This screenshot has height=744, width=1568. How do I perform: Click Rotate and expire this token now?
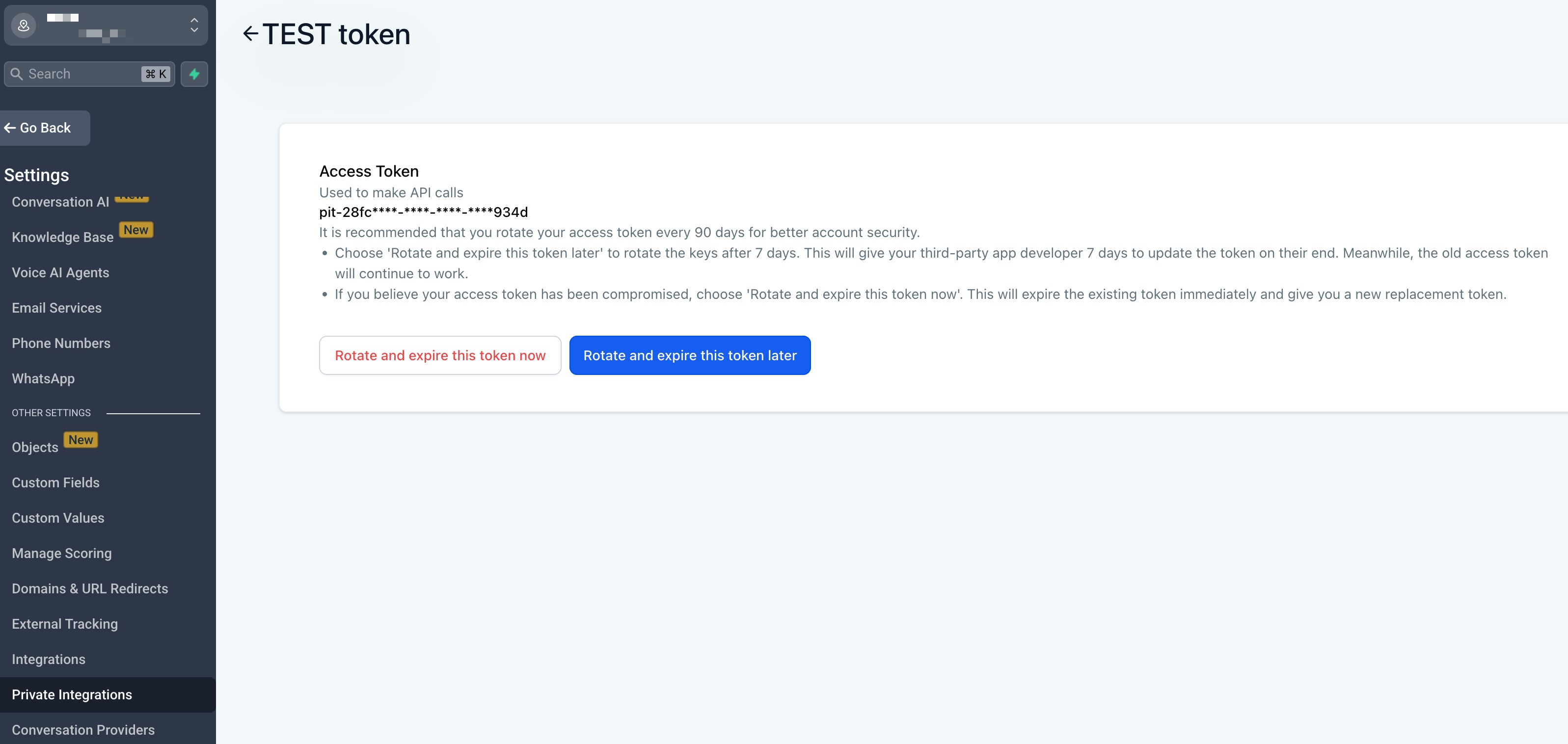[439, 355]
